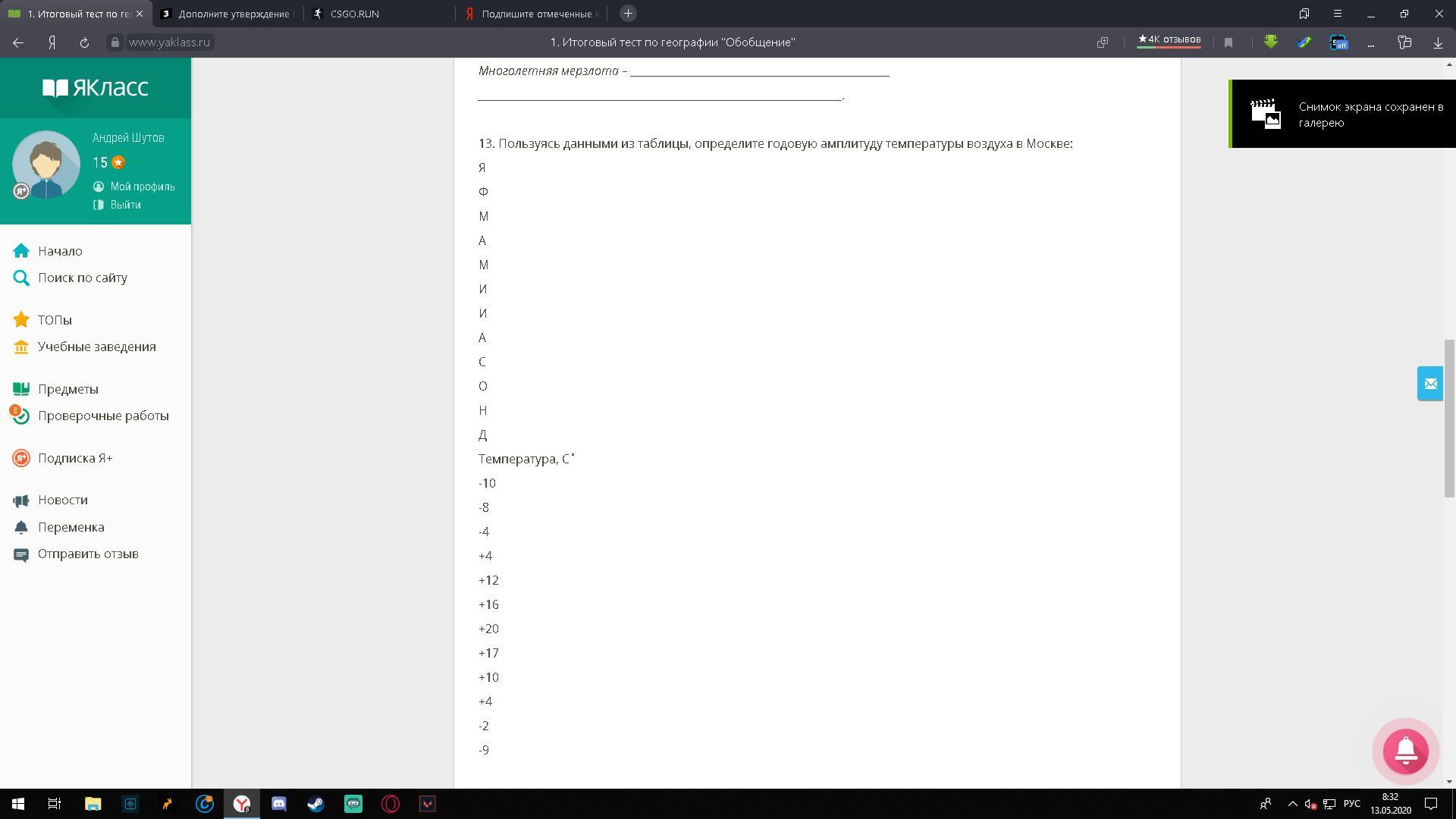The width and height of the screenshot is (1456, 819).
Task: Click the browser reload page icon
Action: (x=84, y=42)
